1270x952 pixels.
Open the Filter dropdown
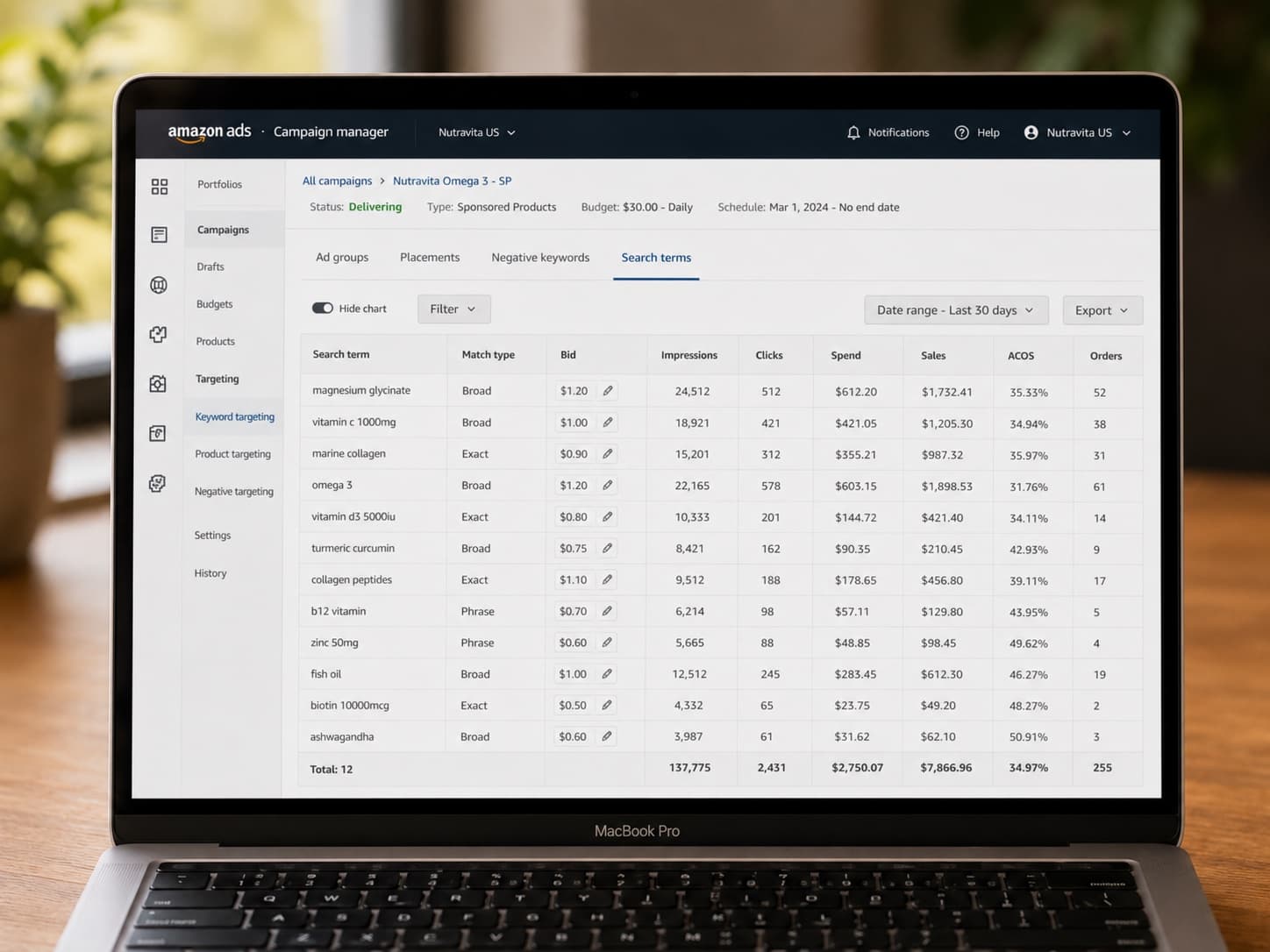point(453,309)
